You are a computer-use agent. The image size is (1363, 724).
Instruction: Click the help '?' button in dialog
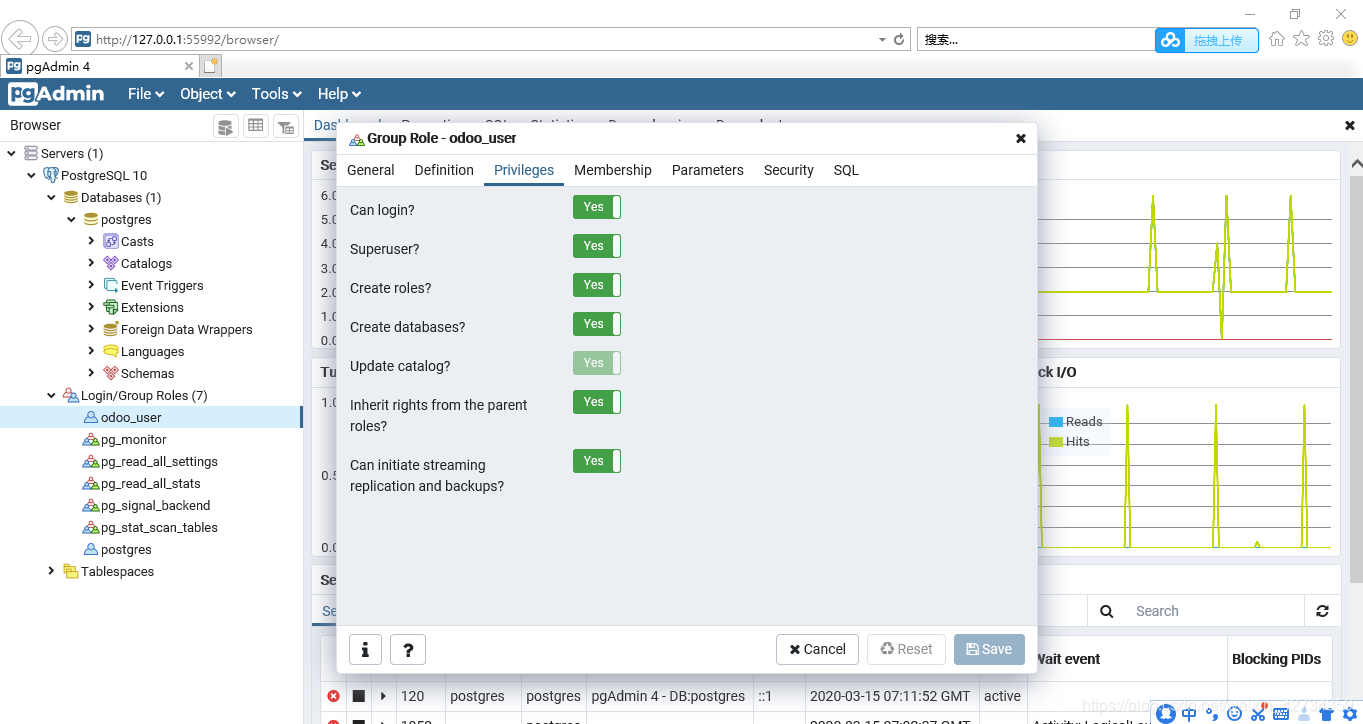tap(408, 649)
